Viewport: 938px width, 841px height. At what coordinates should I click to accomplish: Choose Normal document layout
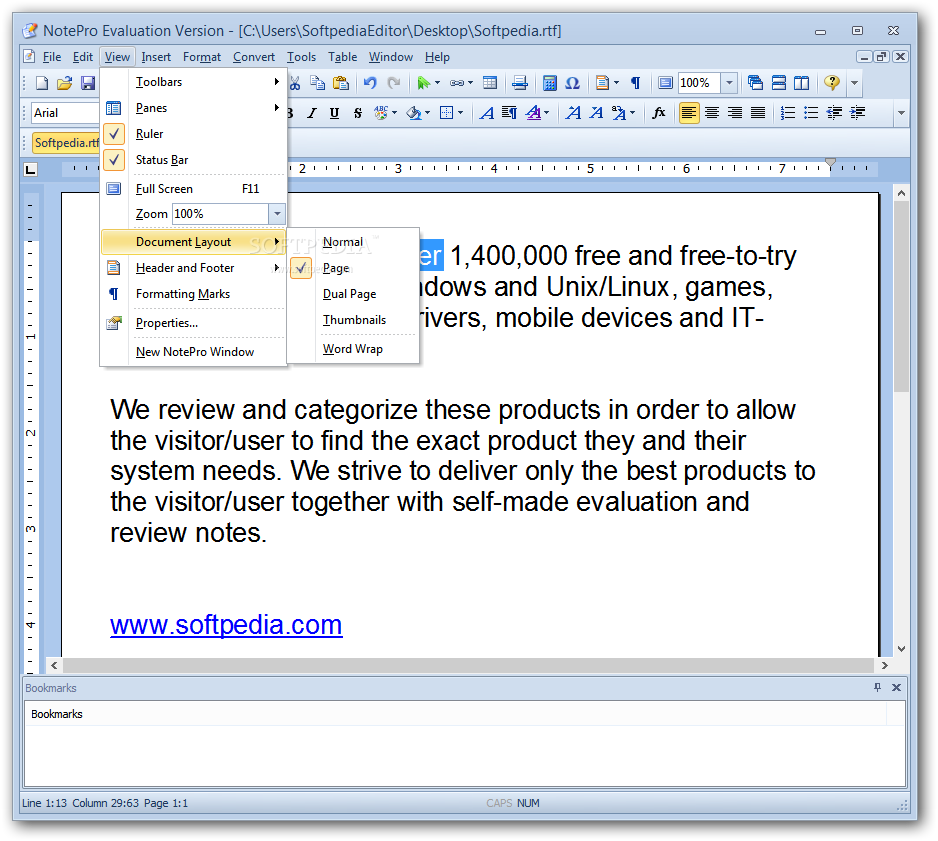point(354,242)
